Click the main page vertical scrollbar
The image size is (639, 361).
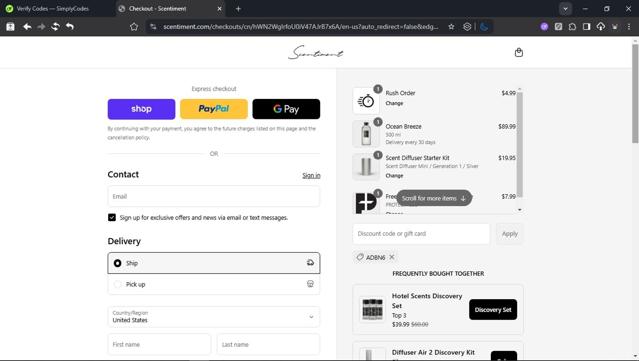[635, 93]
